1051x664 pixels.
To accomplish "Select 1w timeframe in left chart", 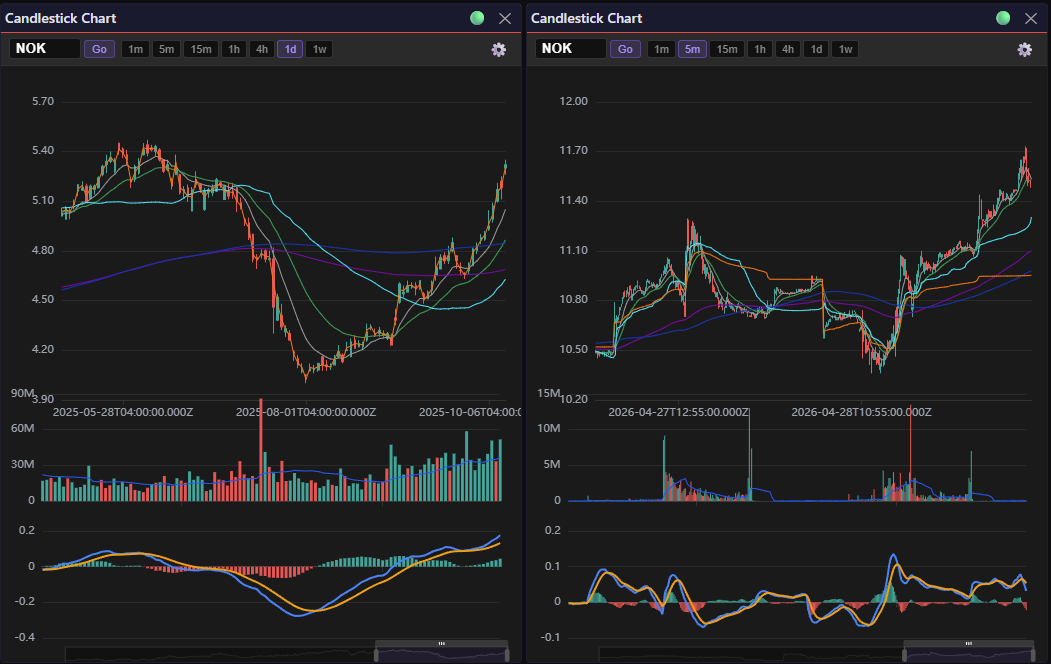I will click(320, 49).
